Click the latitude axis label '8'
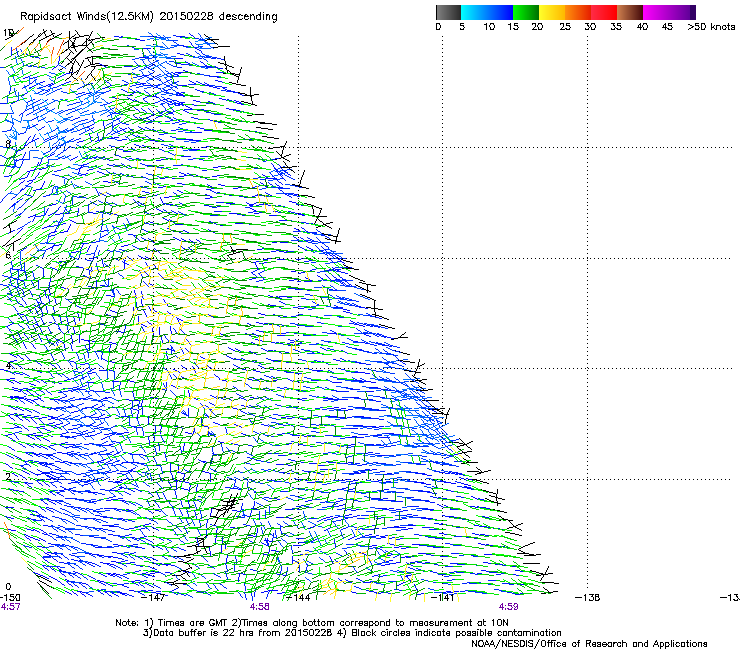This screenshot has width=740, height=650. point(8,144)
